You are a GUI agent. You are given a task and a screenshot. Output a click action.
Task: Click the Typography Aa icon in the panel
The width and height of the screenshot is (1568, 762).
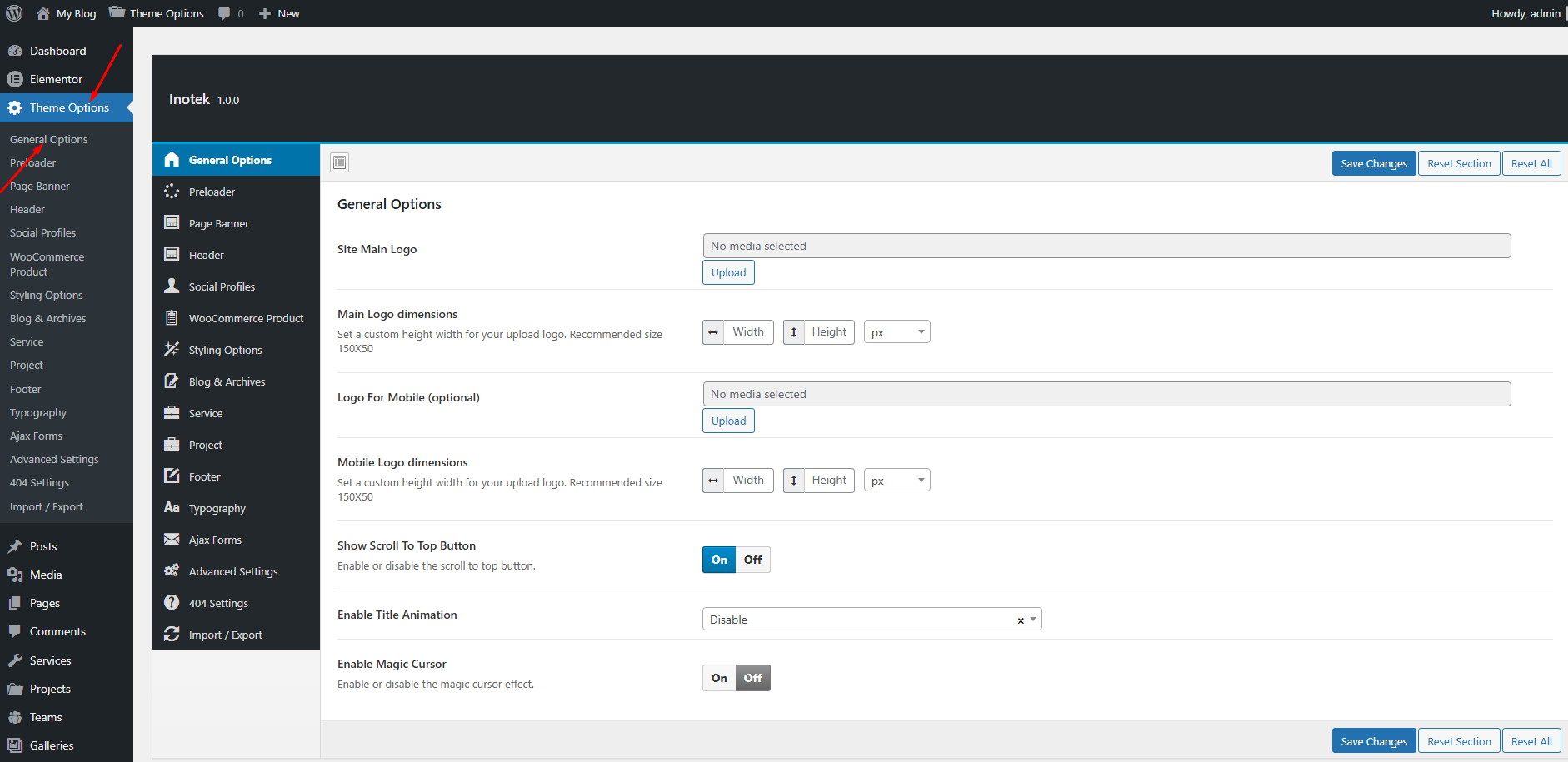click(172, 507)
